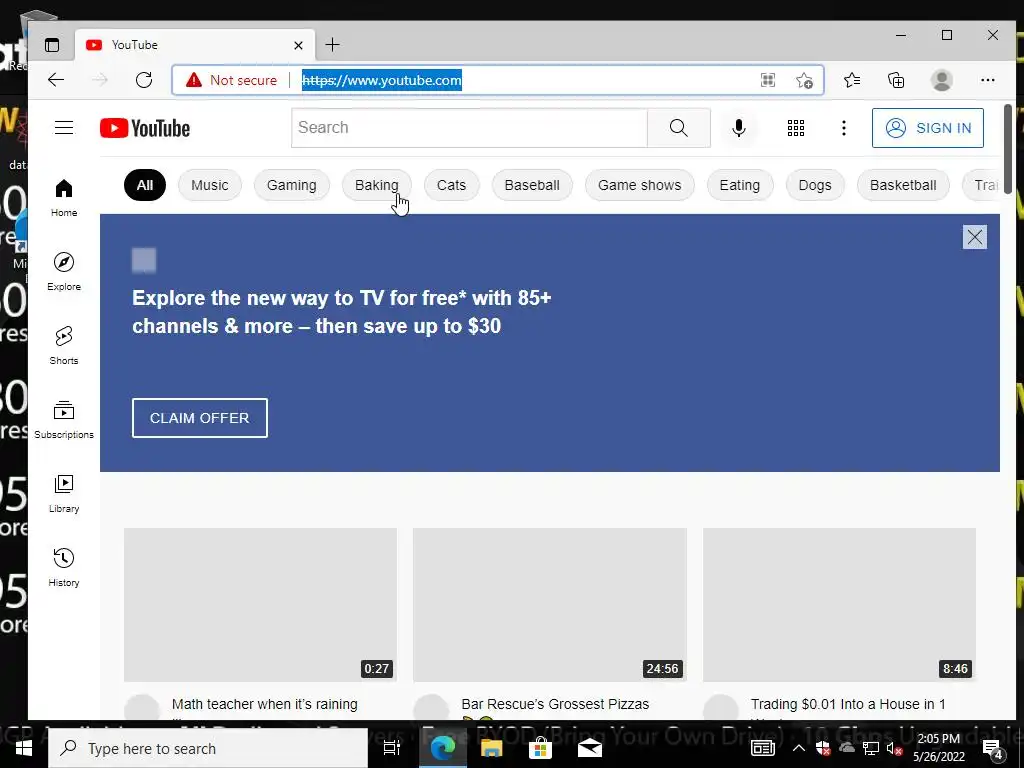The height and width of the screenshot is (768, 1024).
Task: Open browser Collections
Action: coord(896,80)
